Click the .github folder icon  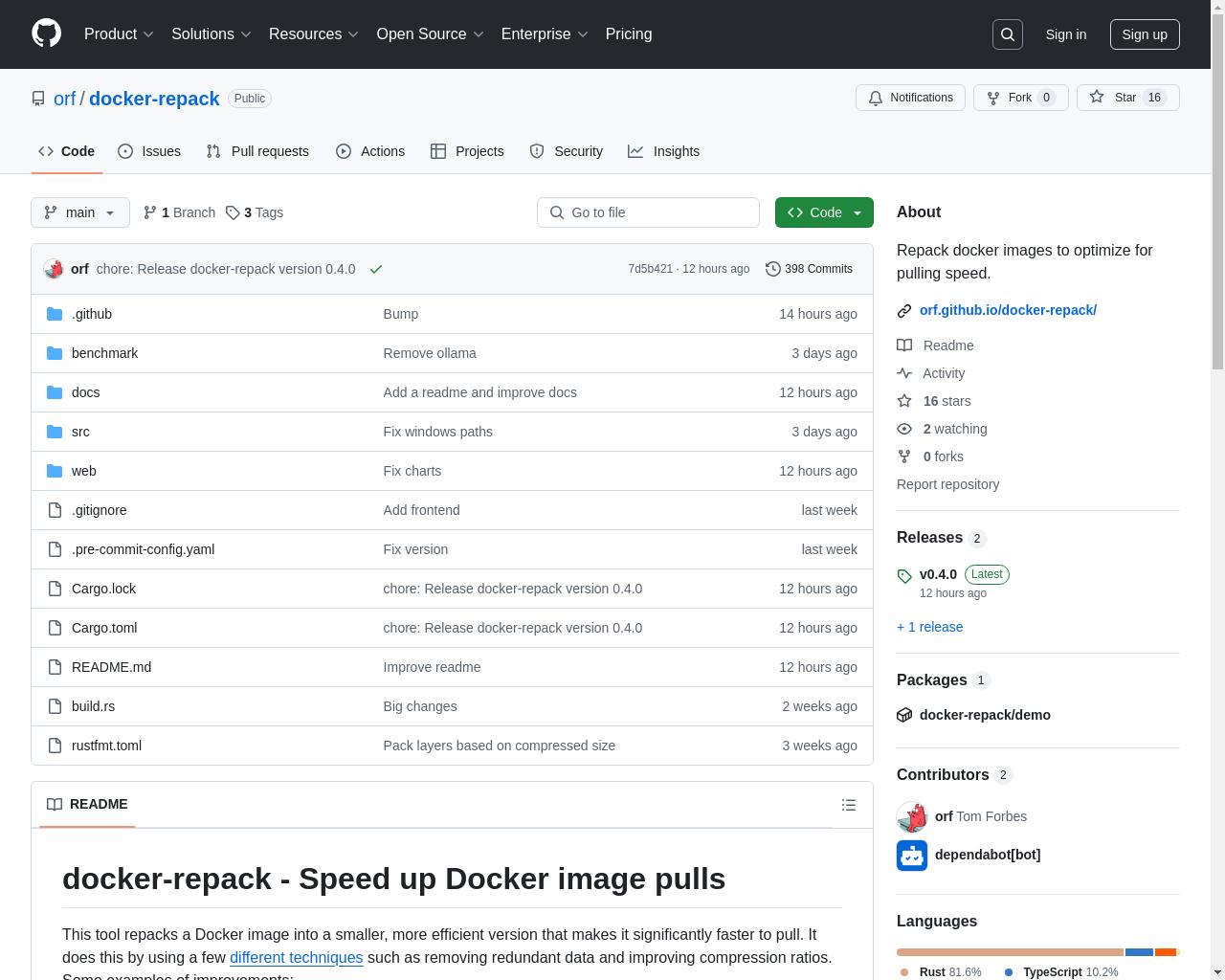pyautogui.click(x=55, y=314)
